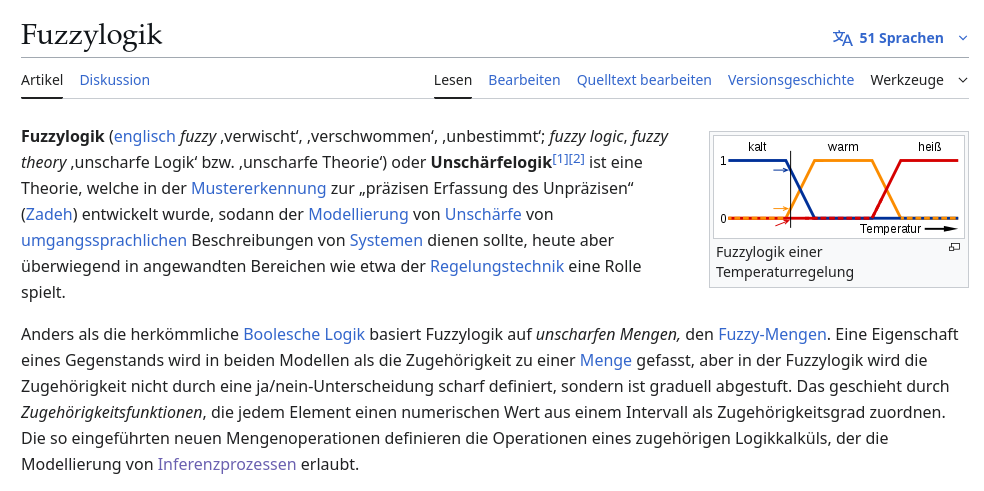This screenshot has height=491, width=984.
Task: Follow the englisch link
Action: (144, 136)
